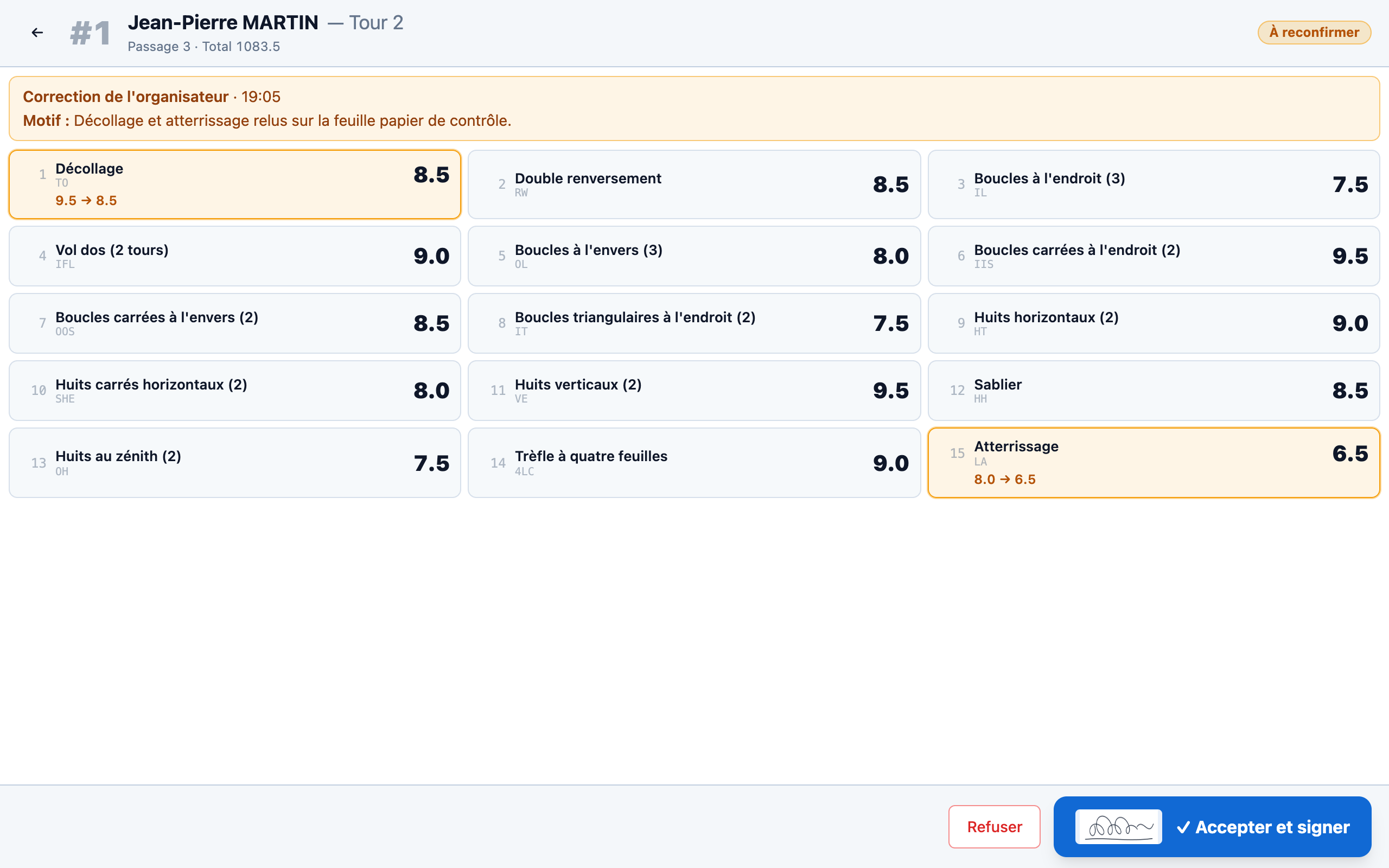The height and width of the screenshot is (868, 1389).
Task: Select the Sablier maneuver card
Action: pyautogui.click(x=1154, y=391)
